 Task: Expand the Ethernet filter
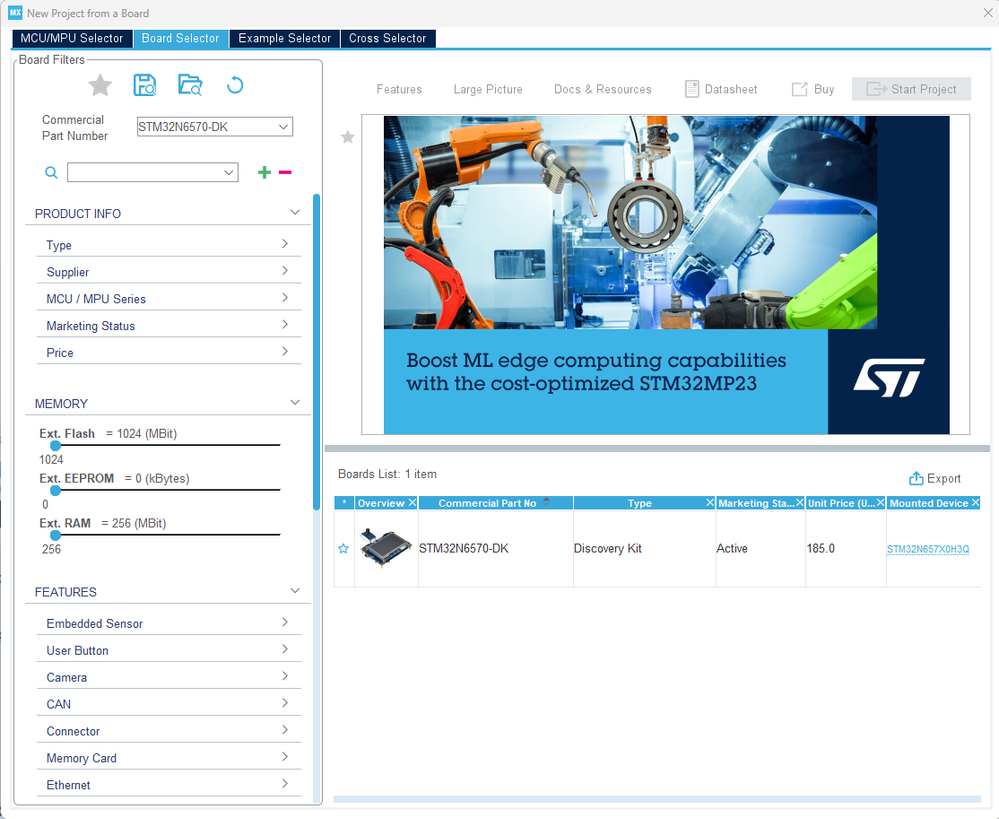[x=169, y=785]
